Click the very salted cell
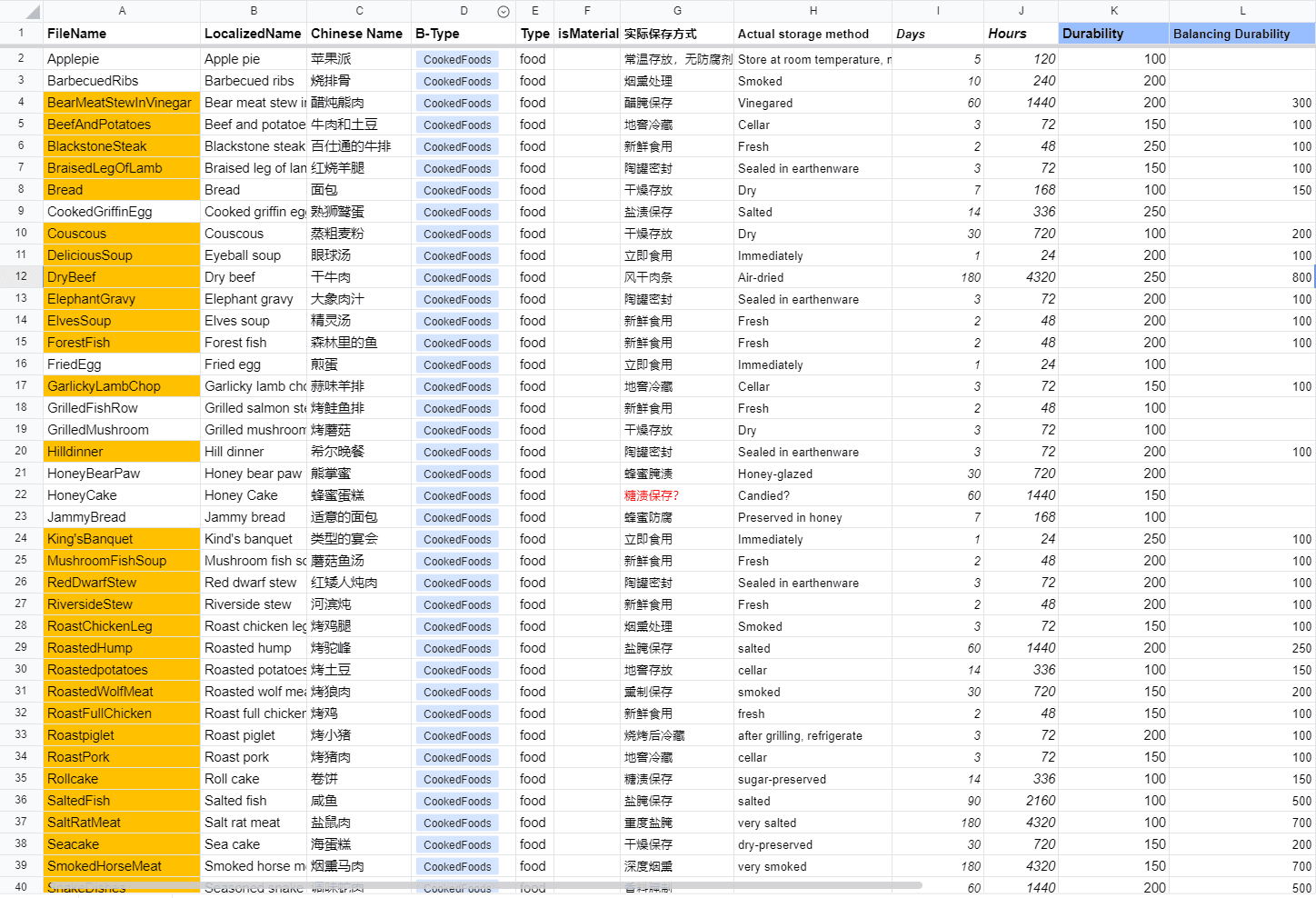Screen dimensions: 1316x898 click(x=813, y=823)
